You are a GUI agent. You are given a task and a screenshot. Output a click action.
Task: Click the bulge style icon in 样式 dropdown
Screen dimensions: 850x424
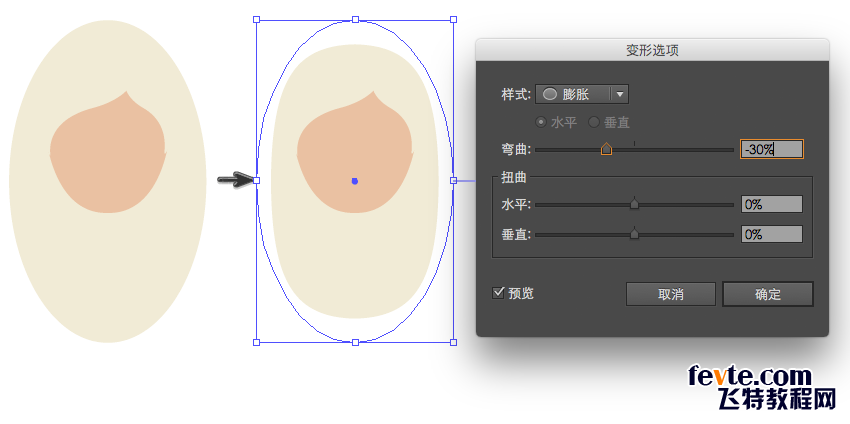550,94
